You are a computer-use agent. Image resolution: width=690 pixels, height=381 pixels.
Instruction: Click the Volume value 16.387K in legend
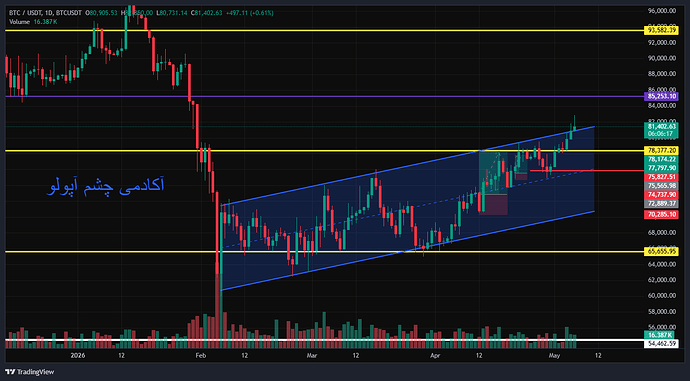pyautogui.click(x=45, y=22)
